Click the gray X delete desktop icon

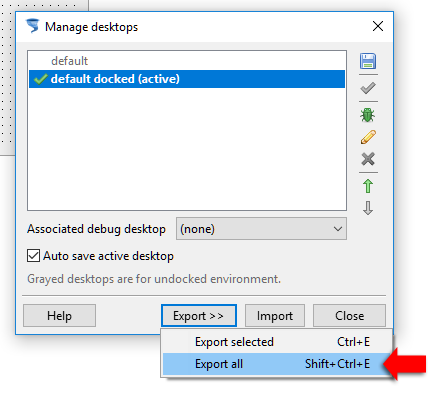tap(368, 159)
